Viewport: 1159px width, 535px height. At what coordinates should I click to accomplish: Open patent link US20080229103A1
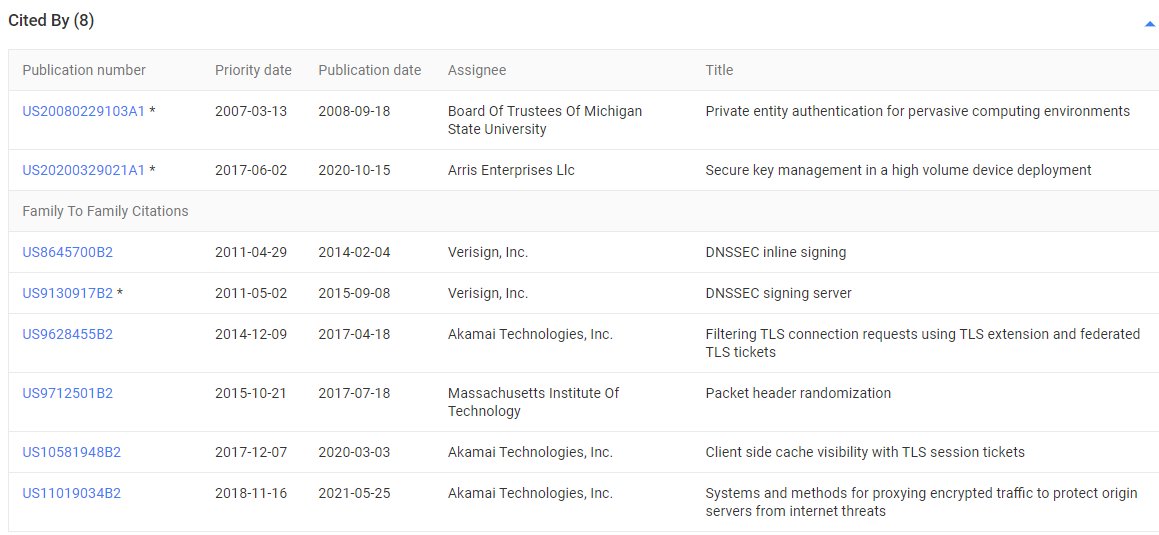(83, 111)
